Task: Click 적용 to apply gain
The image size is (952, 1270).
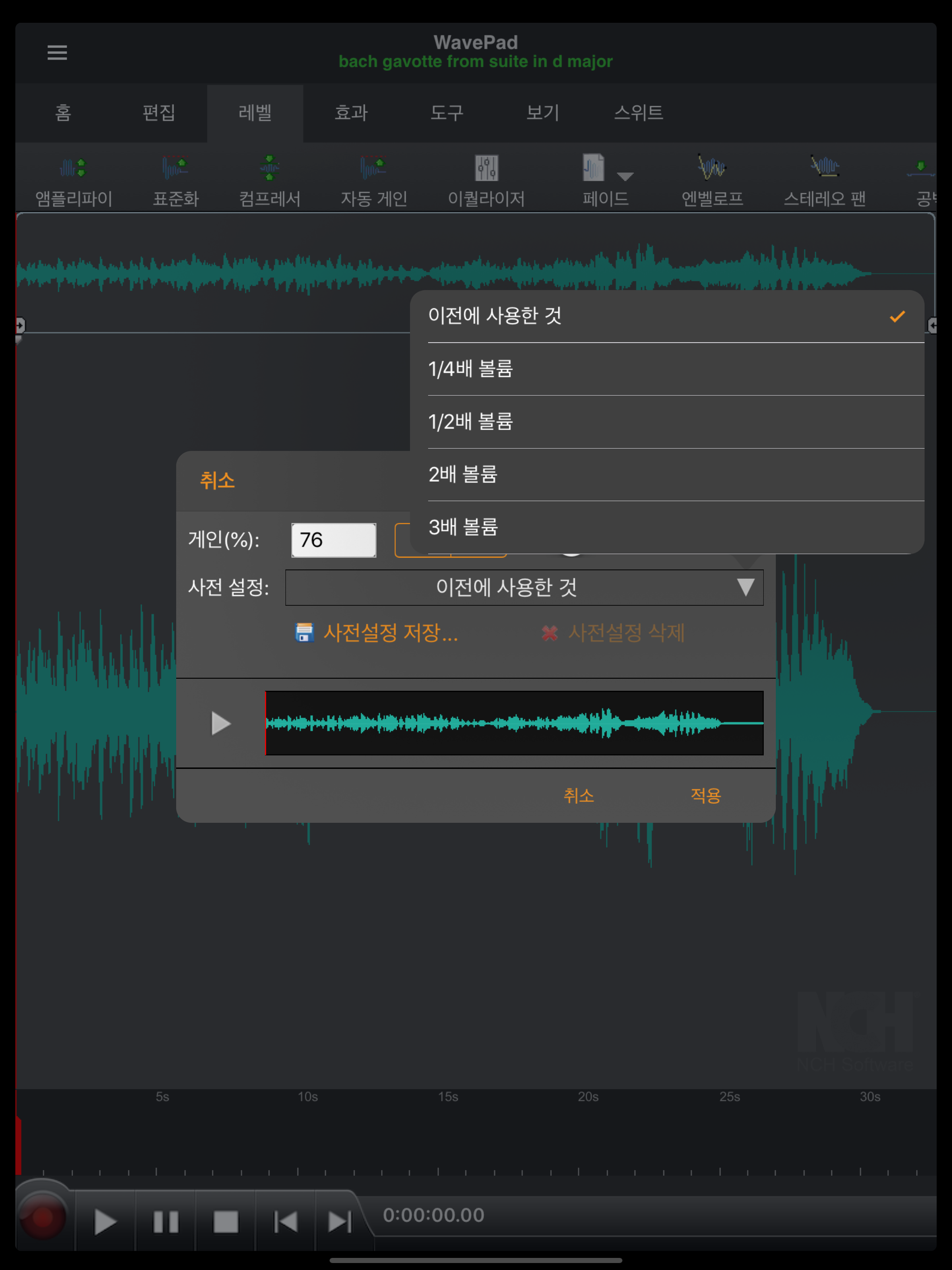Action: 706,795
